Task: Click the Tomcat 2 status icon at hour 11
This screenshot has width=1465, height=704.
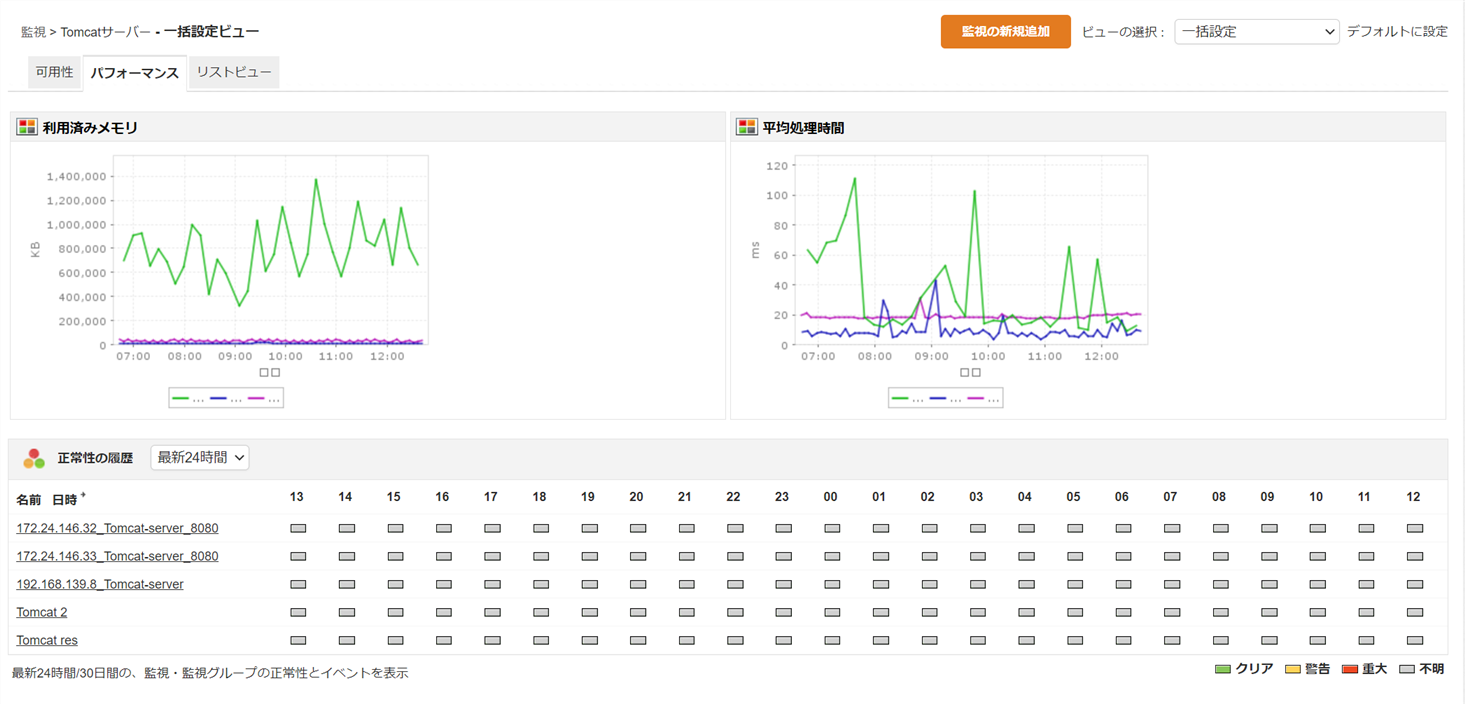Action: click(x=1366, y=612)
